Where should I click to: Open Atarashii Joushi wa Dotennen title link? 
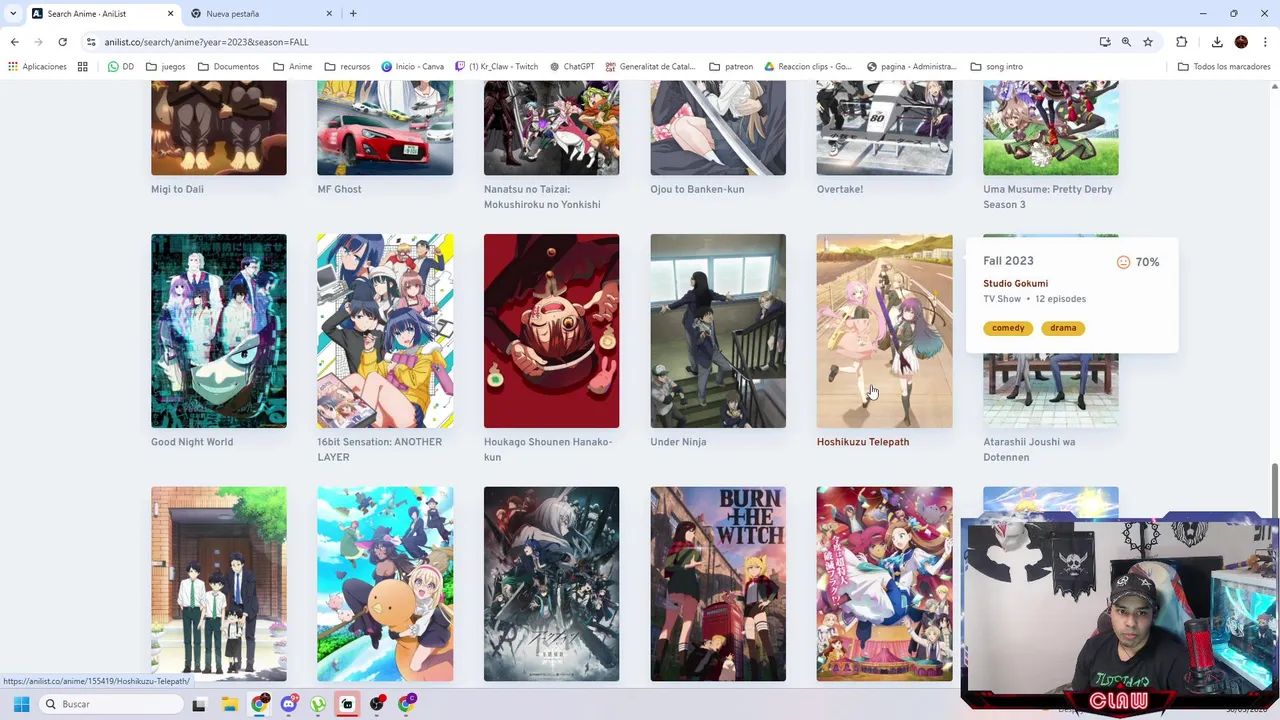point(1029,450)
